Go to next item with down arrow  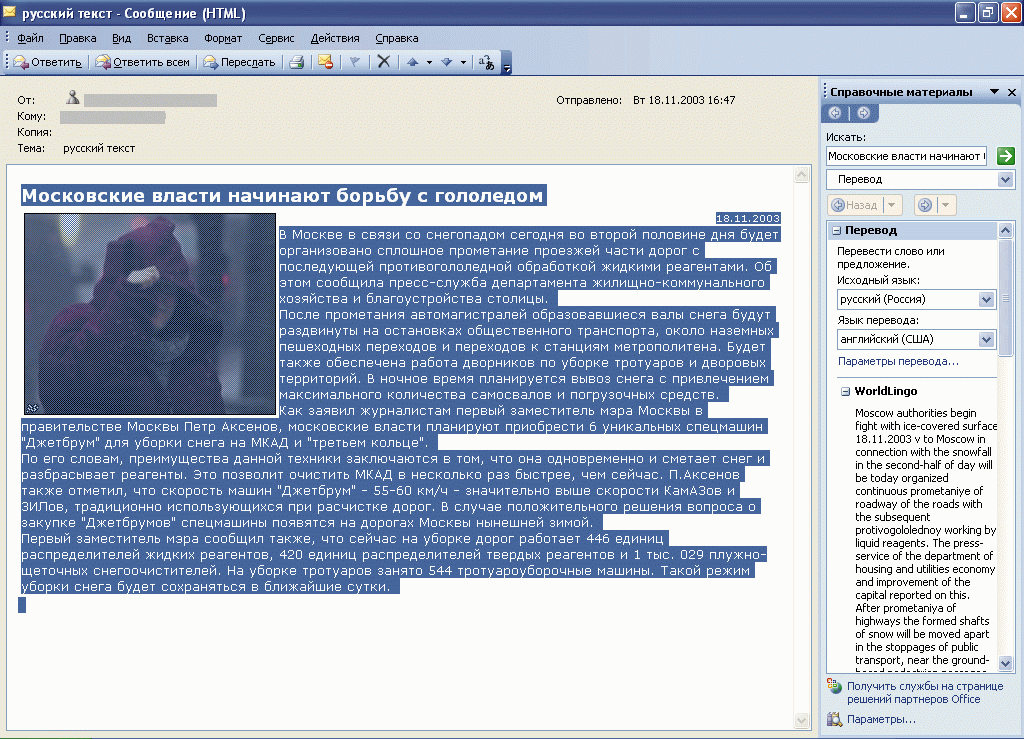447,62
